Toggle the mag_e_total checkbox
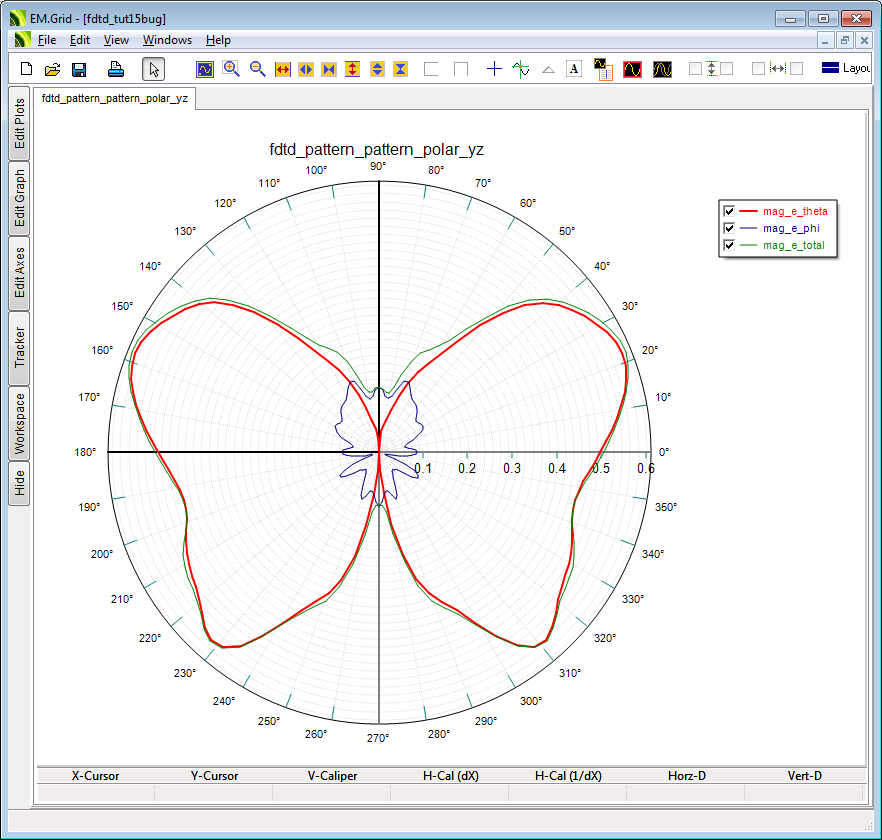Image resolution: width=882 pixels, height=840 pixels. tap(729, 245)
